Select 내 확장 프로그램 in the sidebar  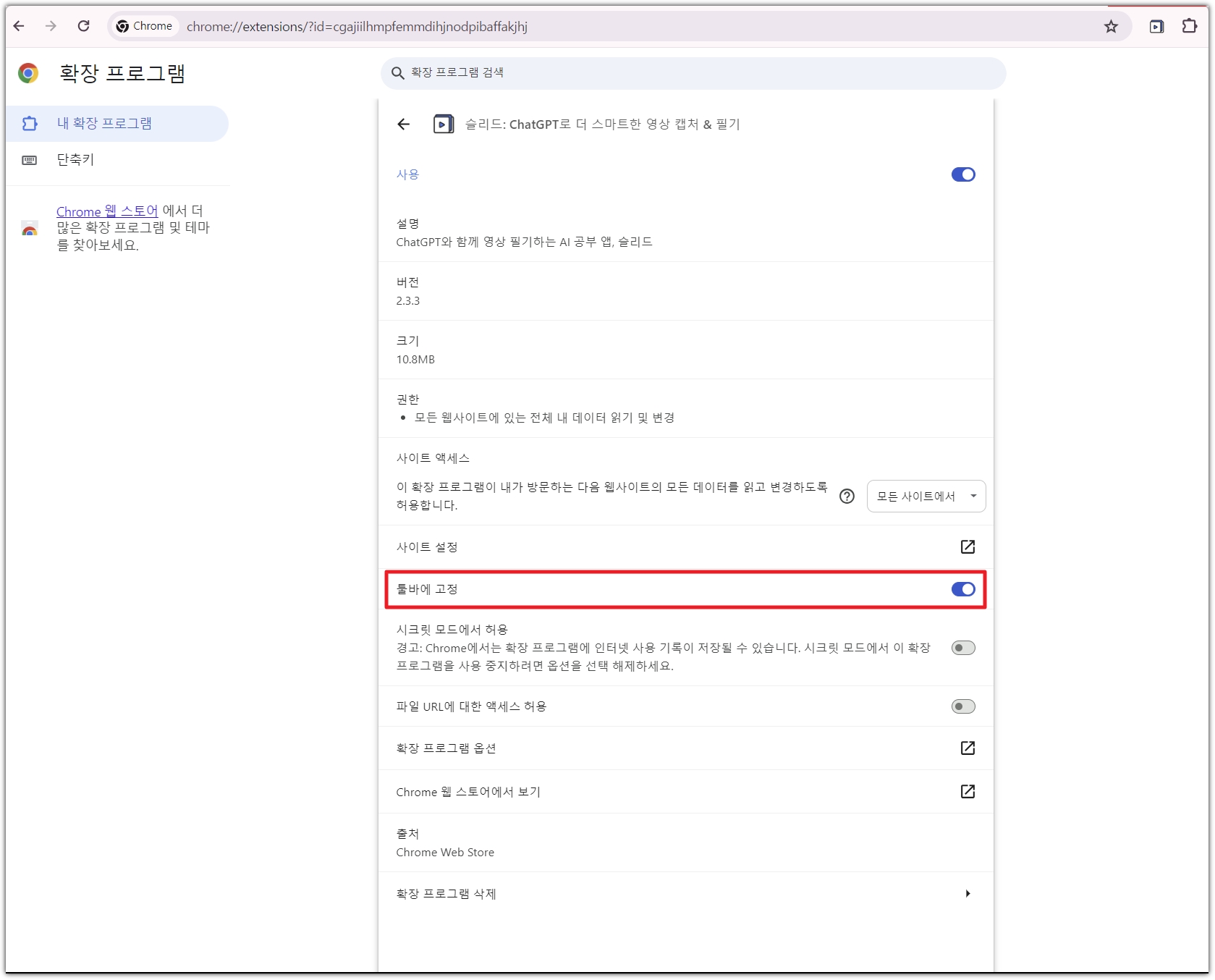point(104,123)
